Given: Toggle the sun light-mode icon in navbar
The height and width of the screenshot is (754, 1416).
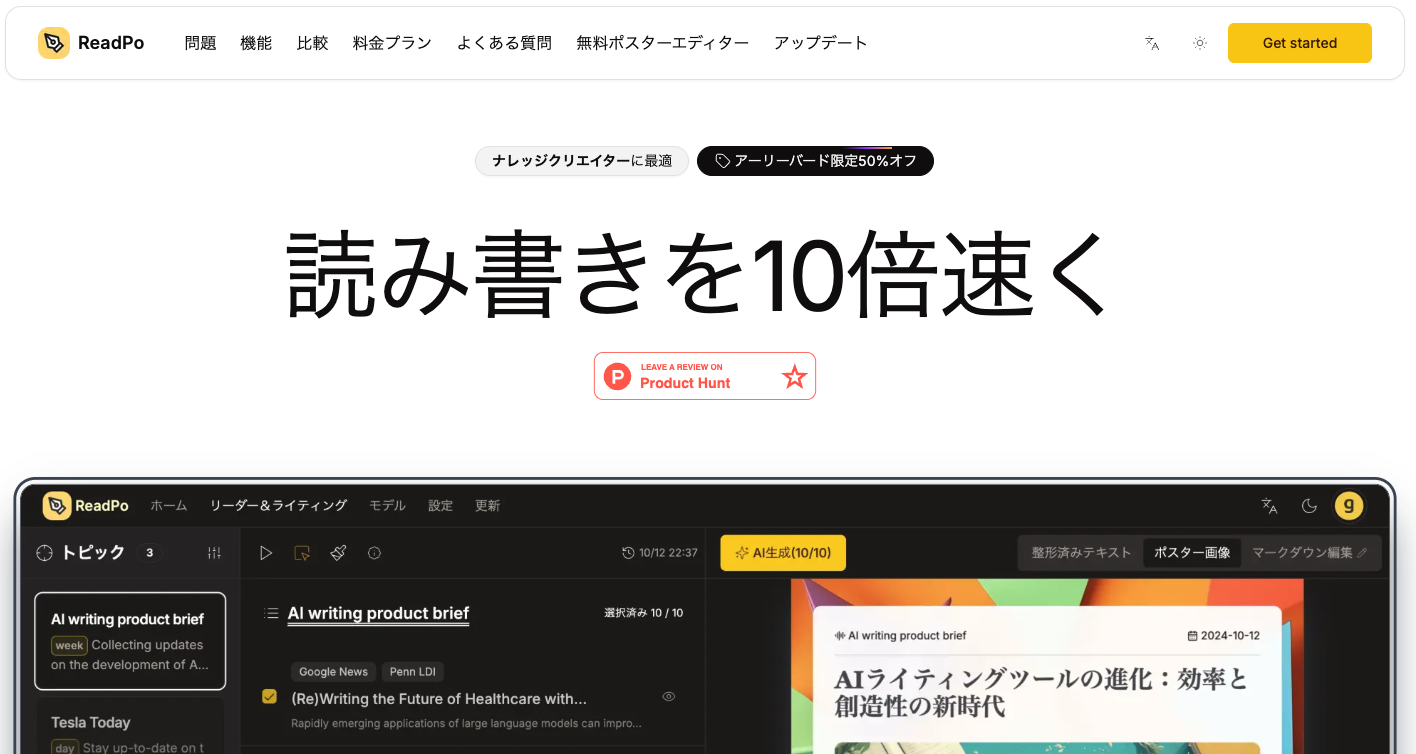Looking at the screenshot, I should 1200,43.
